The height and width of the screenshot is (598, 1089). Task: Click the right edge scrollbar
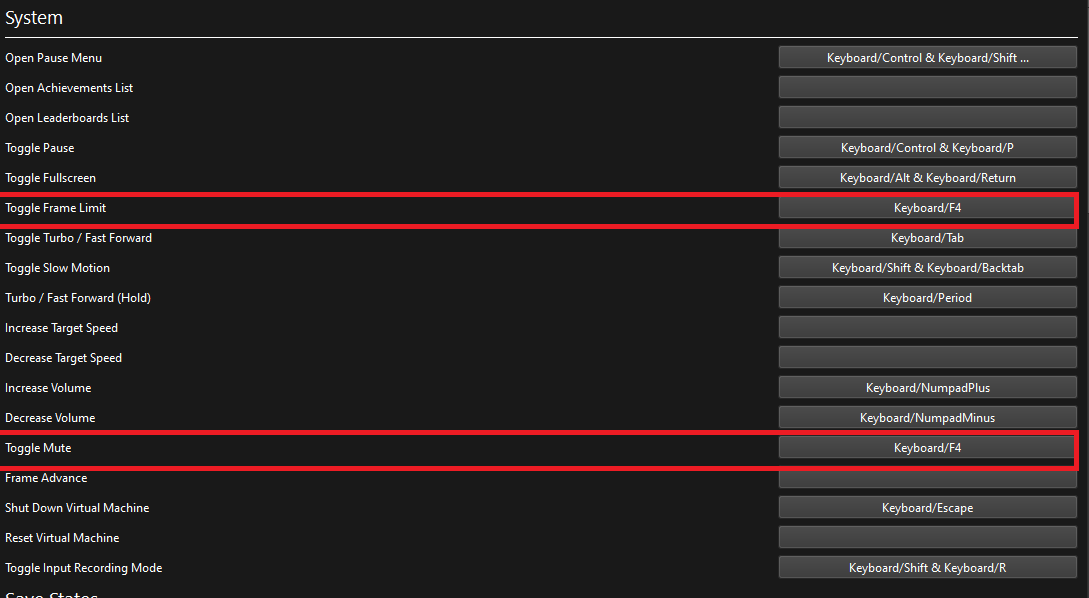[x=1085, y=300]
